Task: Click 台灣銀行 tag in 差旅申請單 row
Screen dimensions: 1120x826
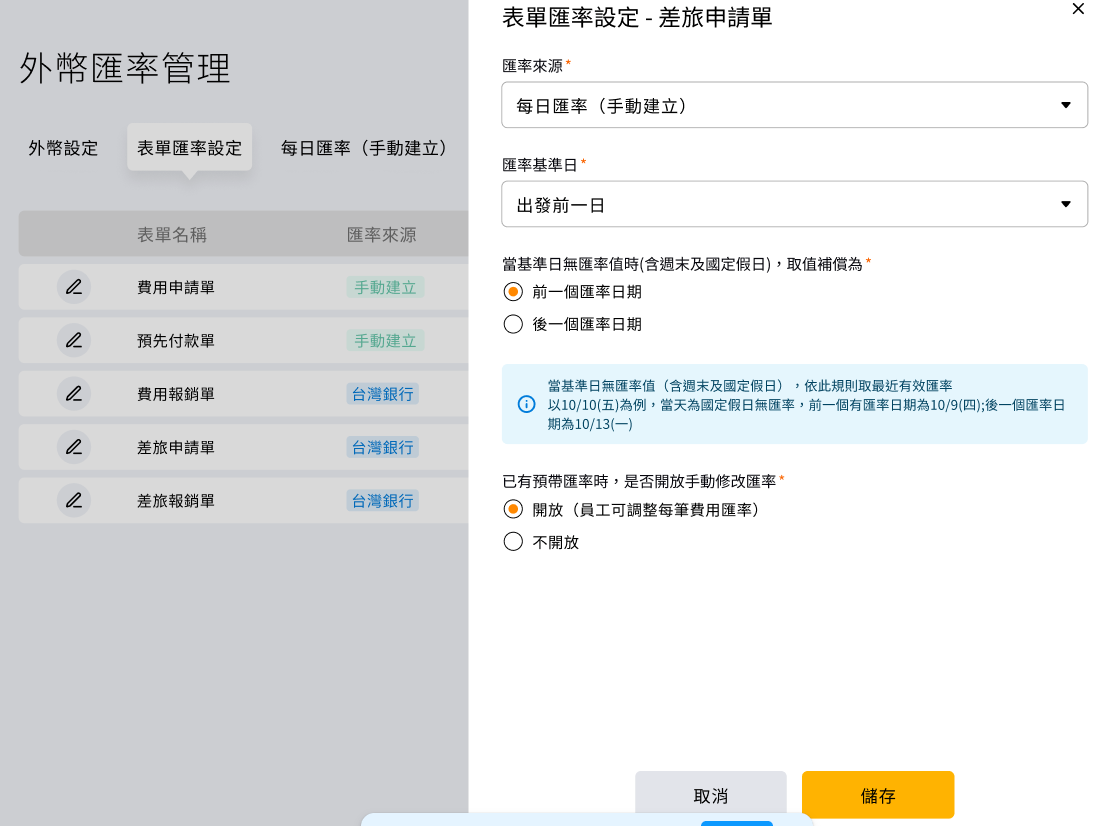Action: [x=383, y=447]
